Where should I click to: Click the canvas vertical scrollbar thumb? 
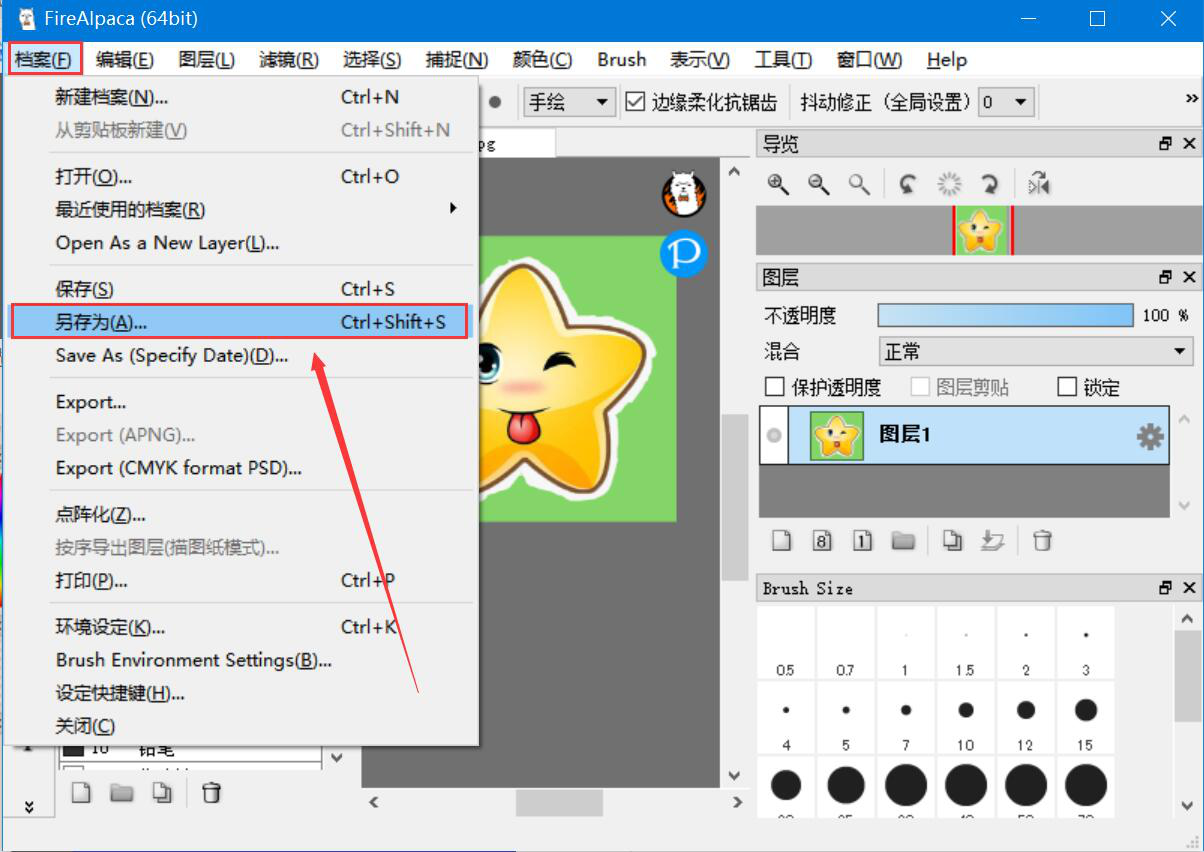point(735,497)
